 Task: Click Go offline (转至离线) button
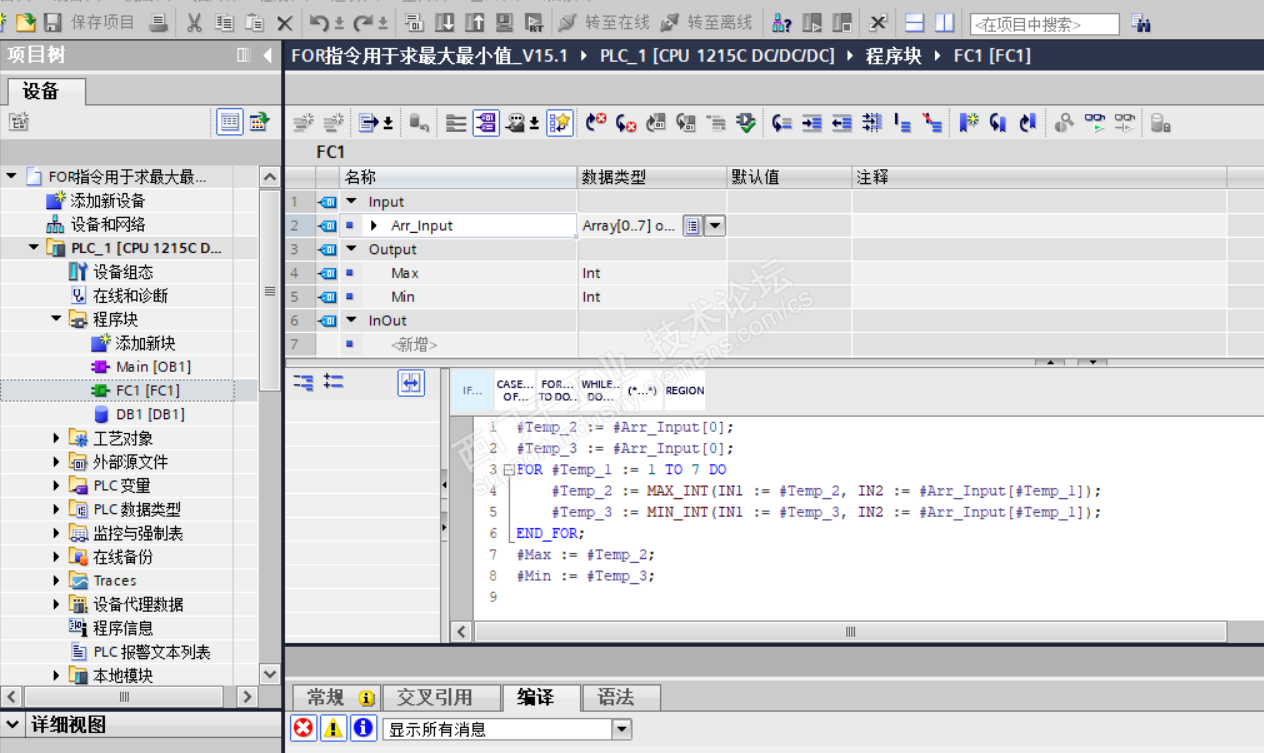(706, 22)
